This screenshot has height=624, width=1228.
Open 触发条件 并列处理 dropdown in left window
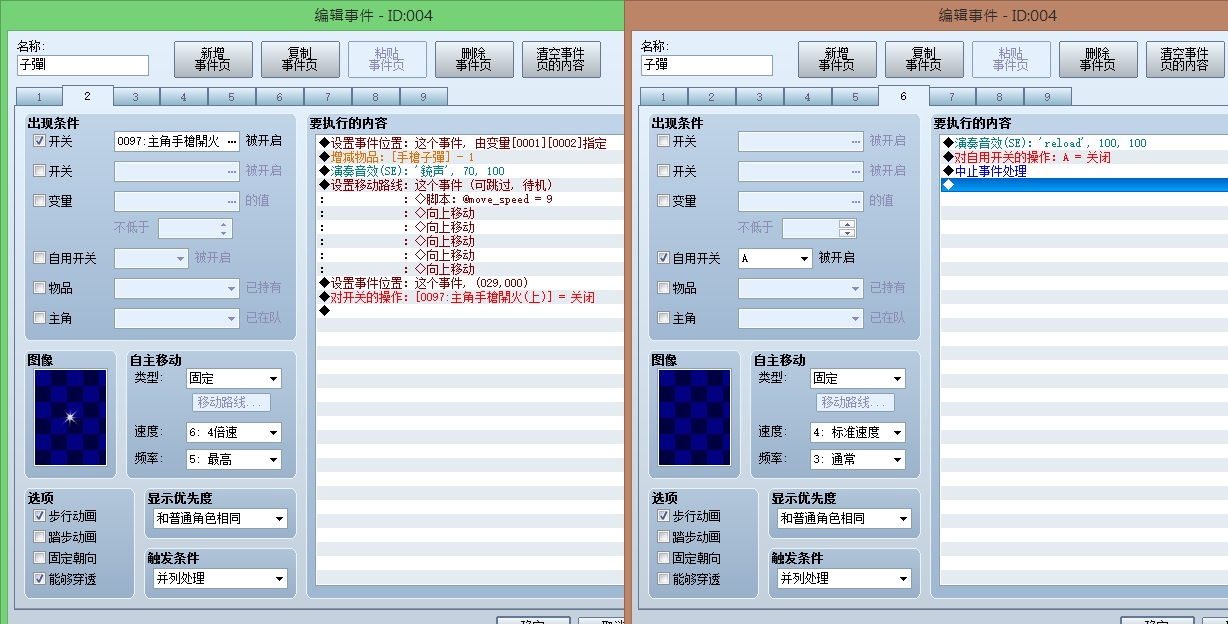(x=220, y=579)
